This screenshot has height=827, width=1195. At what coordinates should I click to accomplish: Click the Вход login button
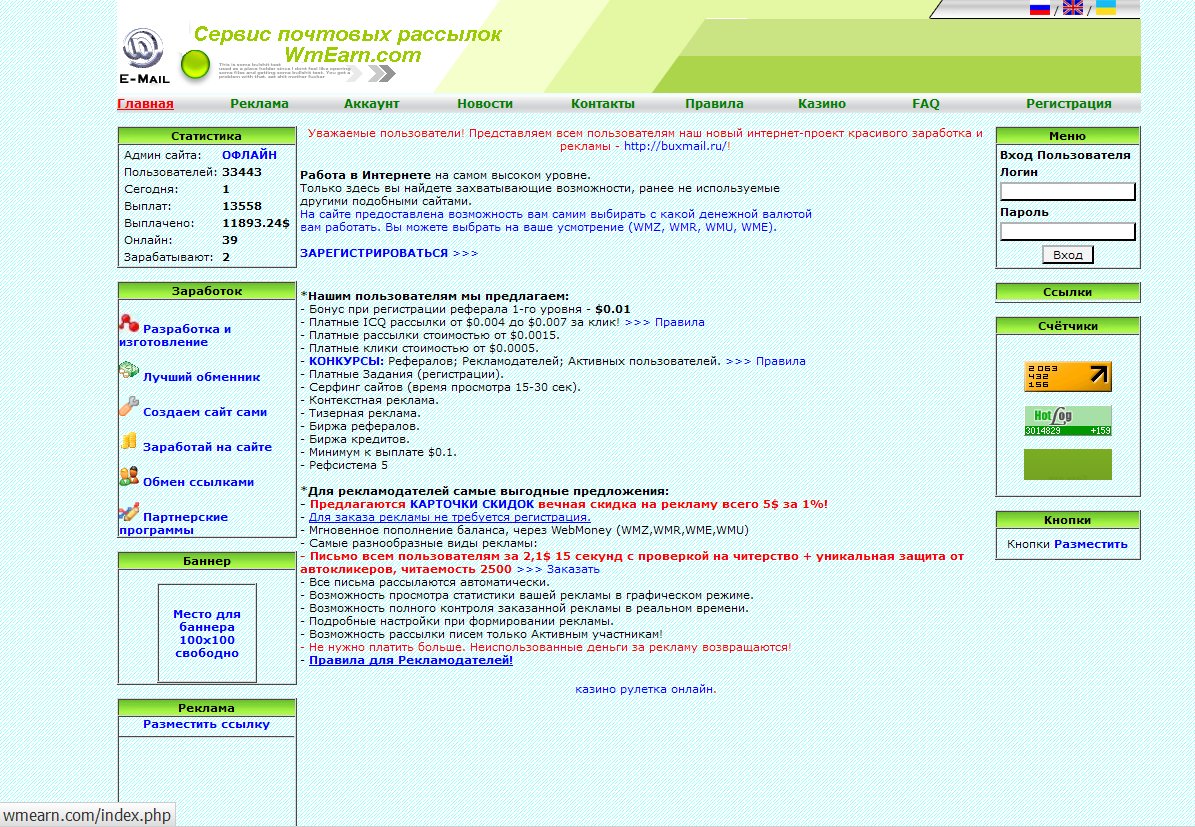[x=1068, y=255]
